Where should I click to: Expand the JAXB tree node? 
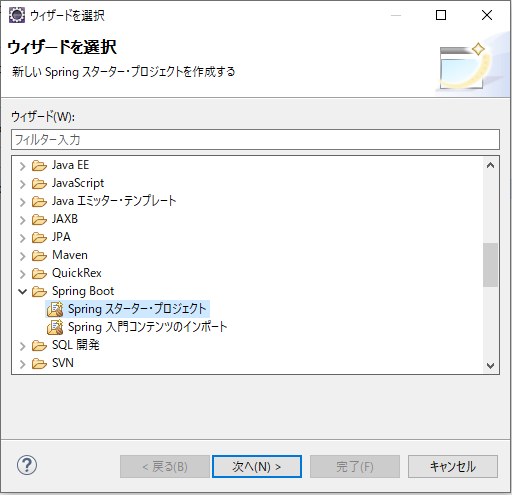(x=22, y=220)
